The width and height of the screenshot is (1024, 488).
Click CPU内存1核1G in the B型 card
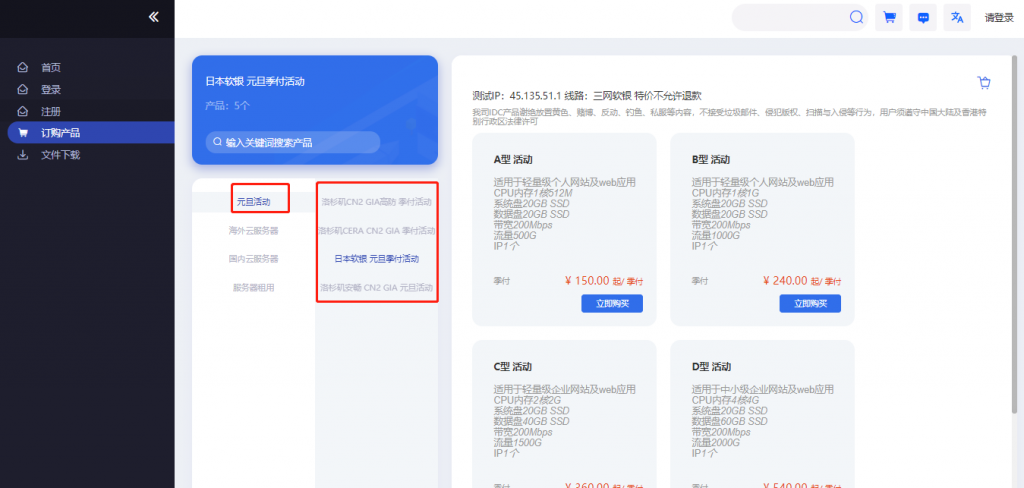(725, 193)
